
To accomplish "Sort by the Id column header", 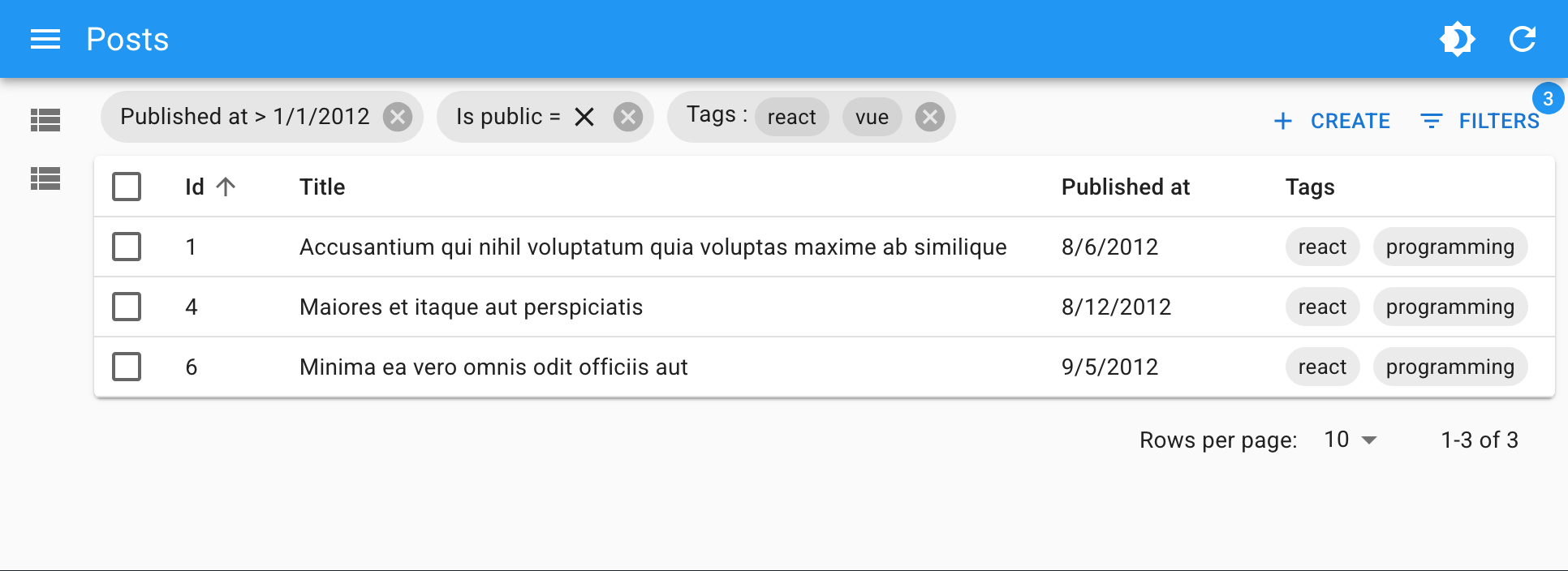I will point(195,187).
